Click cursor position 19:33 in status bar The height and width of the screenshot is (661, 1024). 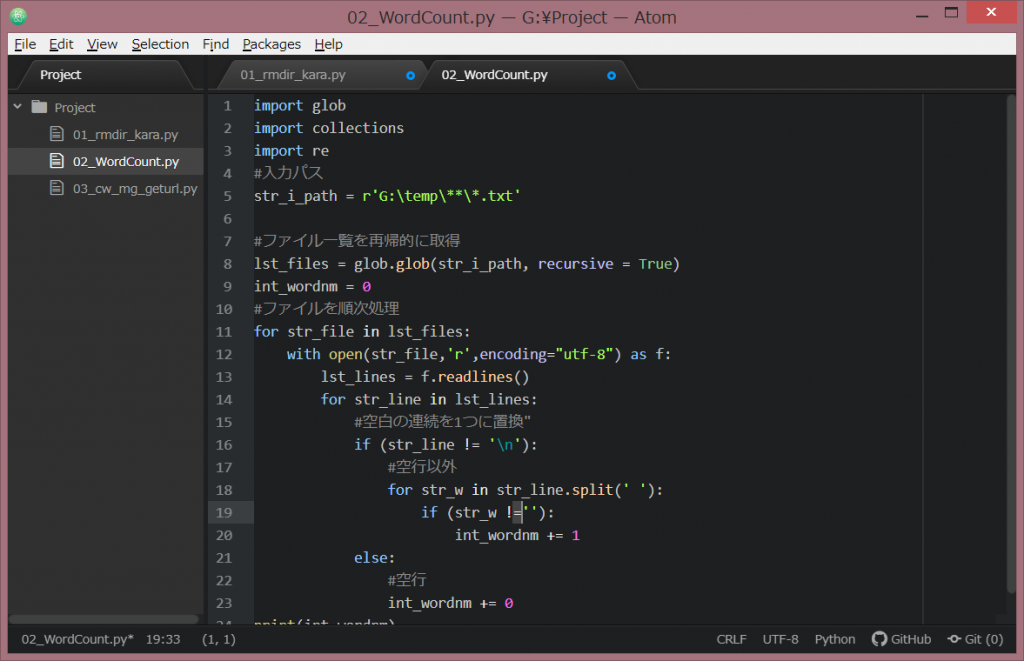tap(163, 639)
